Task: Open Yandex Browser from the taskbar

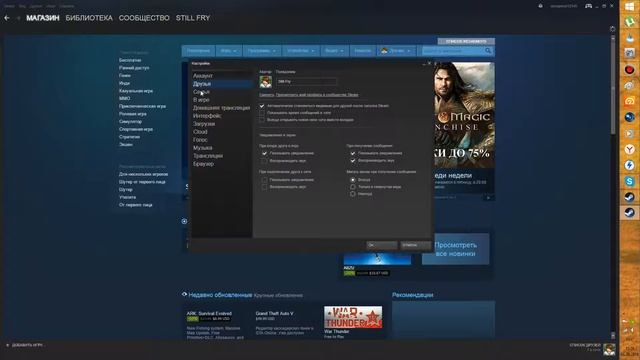Action: (x=629, y=149)
